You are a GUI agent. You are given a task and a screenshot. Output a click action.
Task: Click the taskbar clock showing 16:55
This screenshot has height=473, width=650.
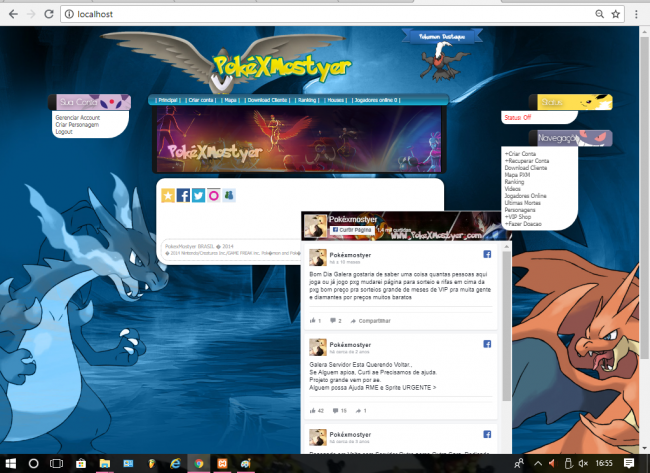(x=604, y=463)
